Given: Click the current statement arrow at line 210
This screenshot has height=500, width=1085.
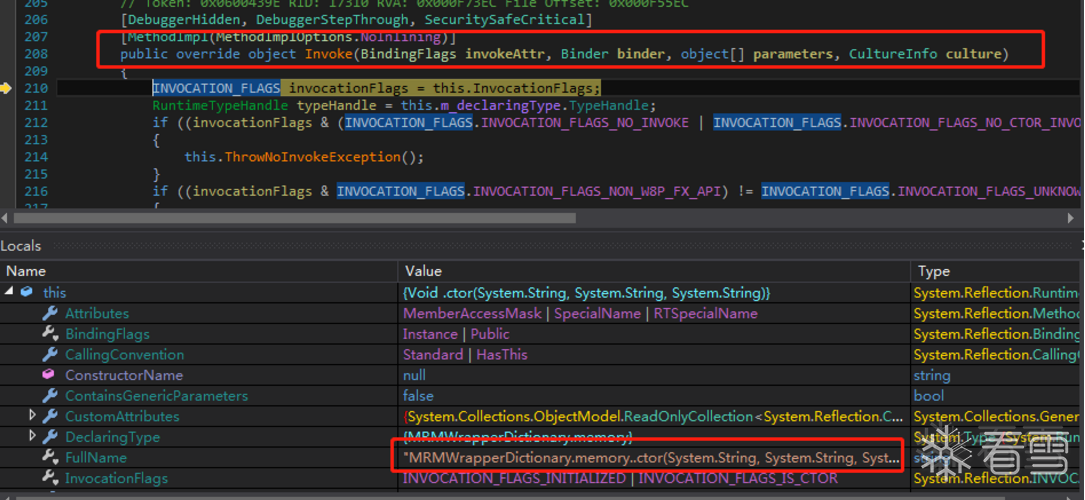Looking at the screenshot, I should coord(7,88).
